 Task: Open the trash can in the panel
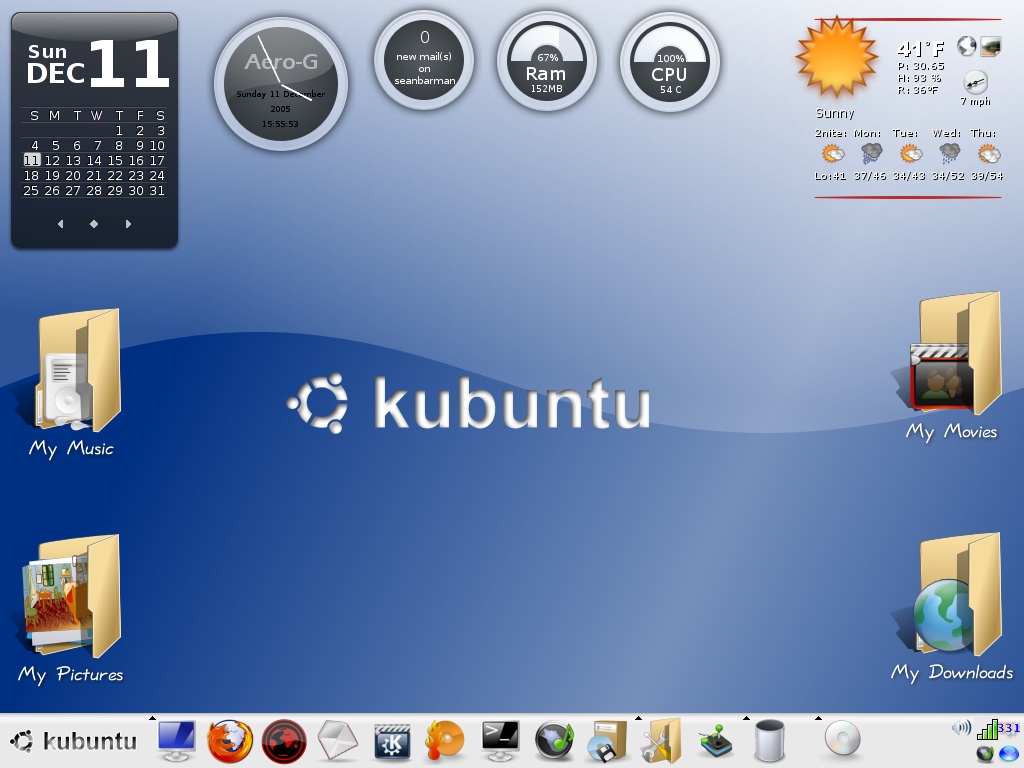pyautogui.click(x=769, y=741)
